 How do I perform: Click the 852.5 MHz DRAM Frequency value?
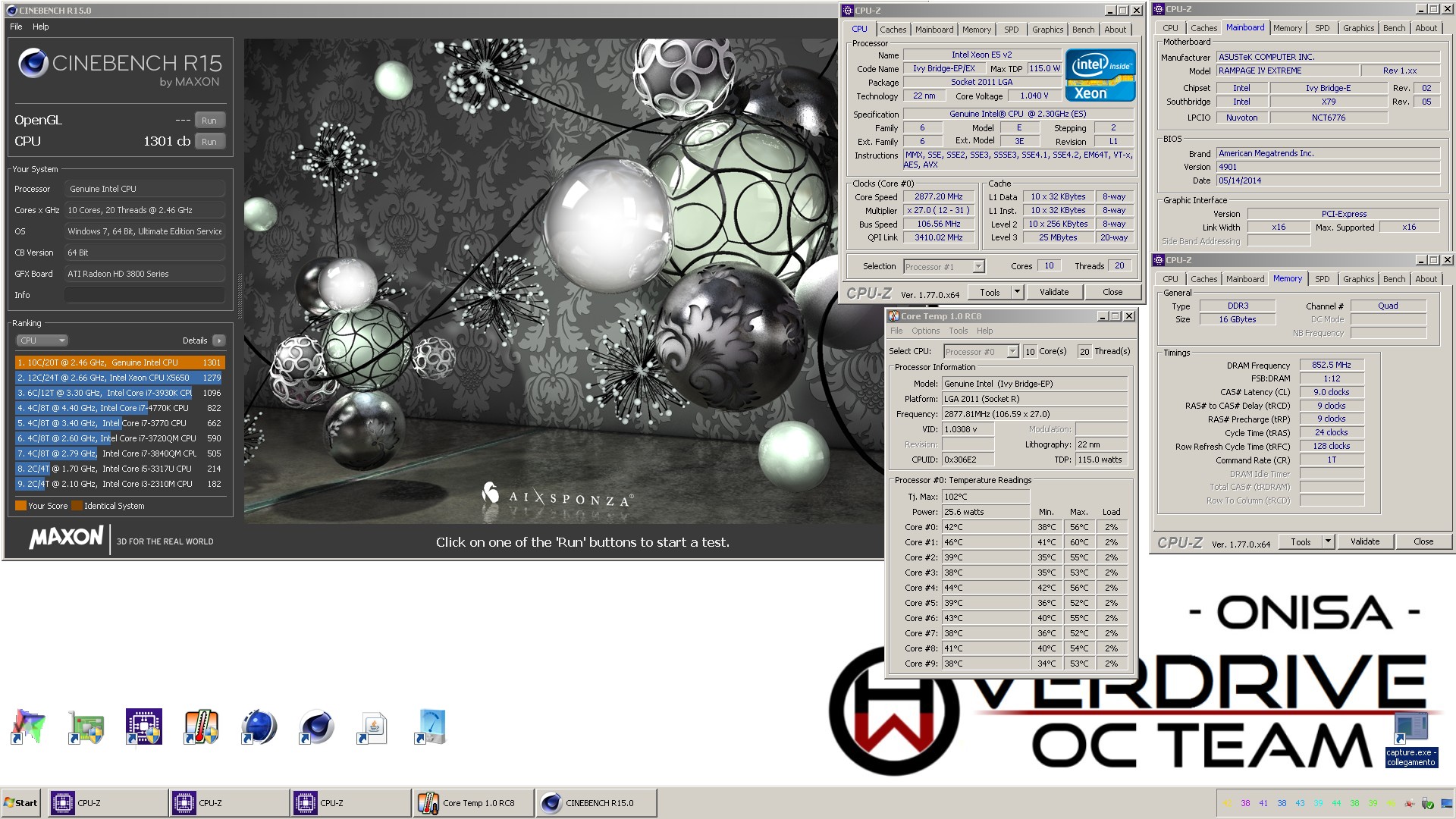[x=1331, y=365]
